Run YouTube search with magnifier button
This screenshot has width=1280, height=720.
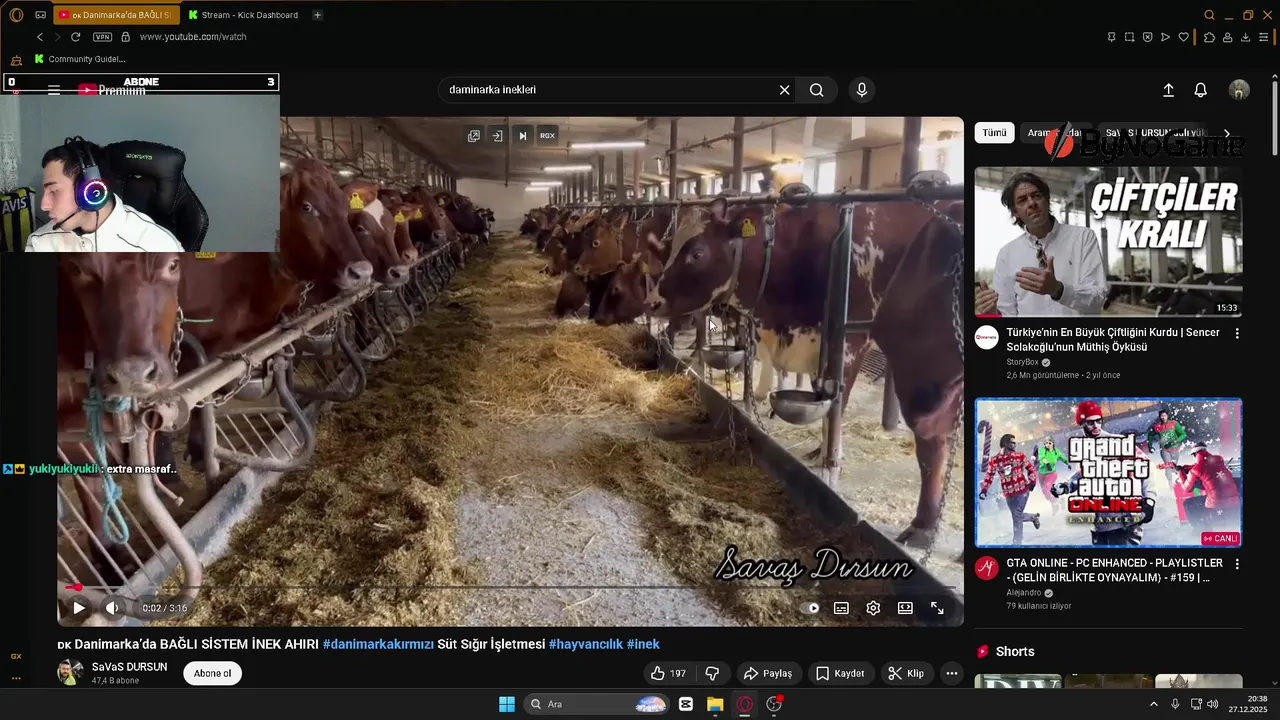[x=817, y=90]
